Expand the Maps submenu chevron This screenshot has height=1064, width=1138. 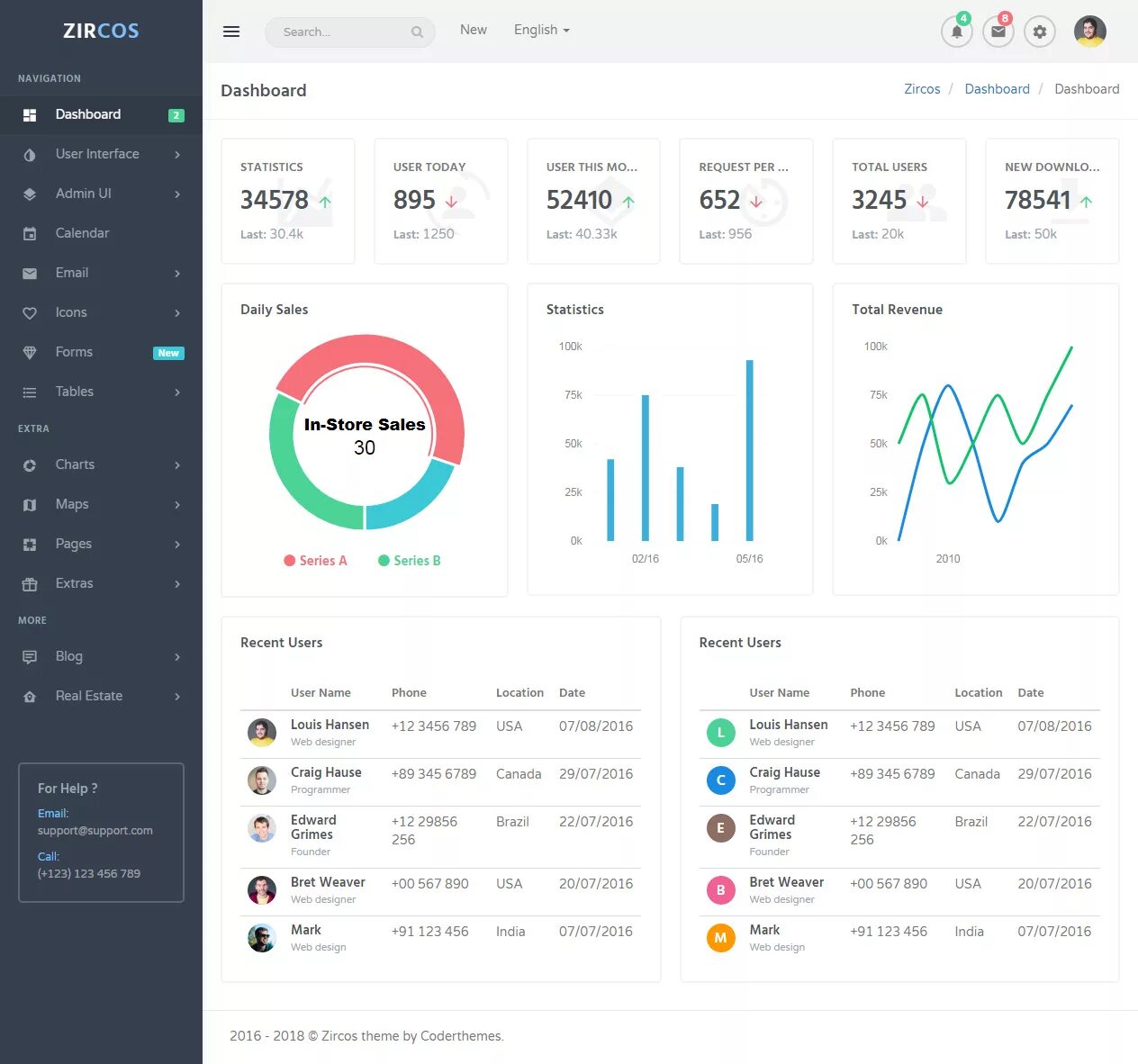pyautogui.click(x=177, y=505)
